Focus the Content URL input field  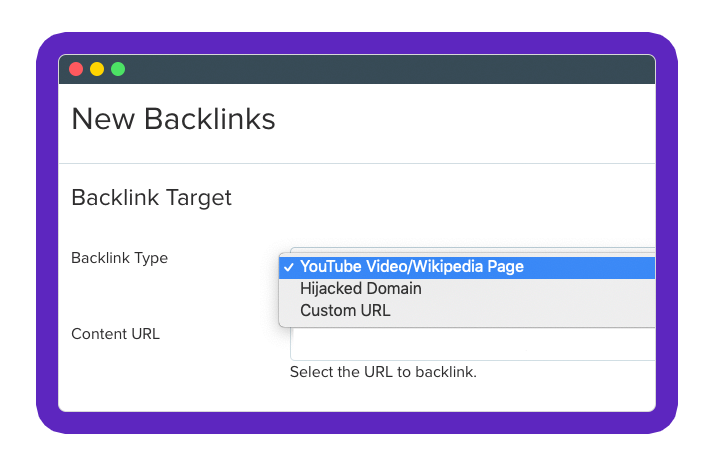473,344
